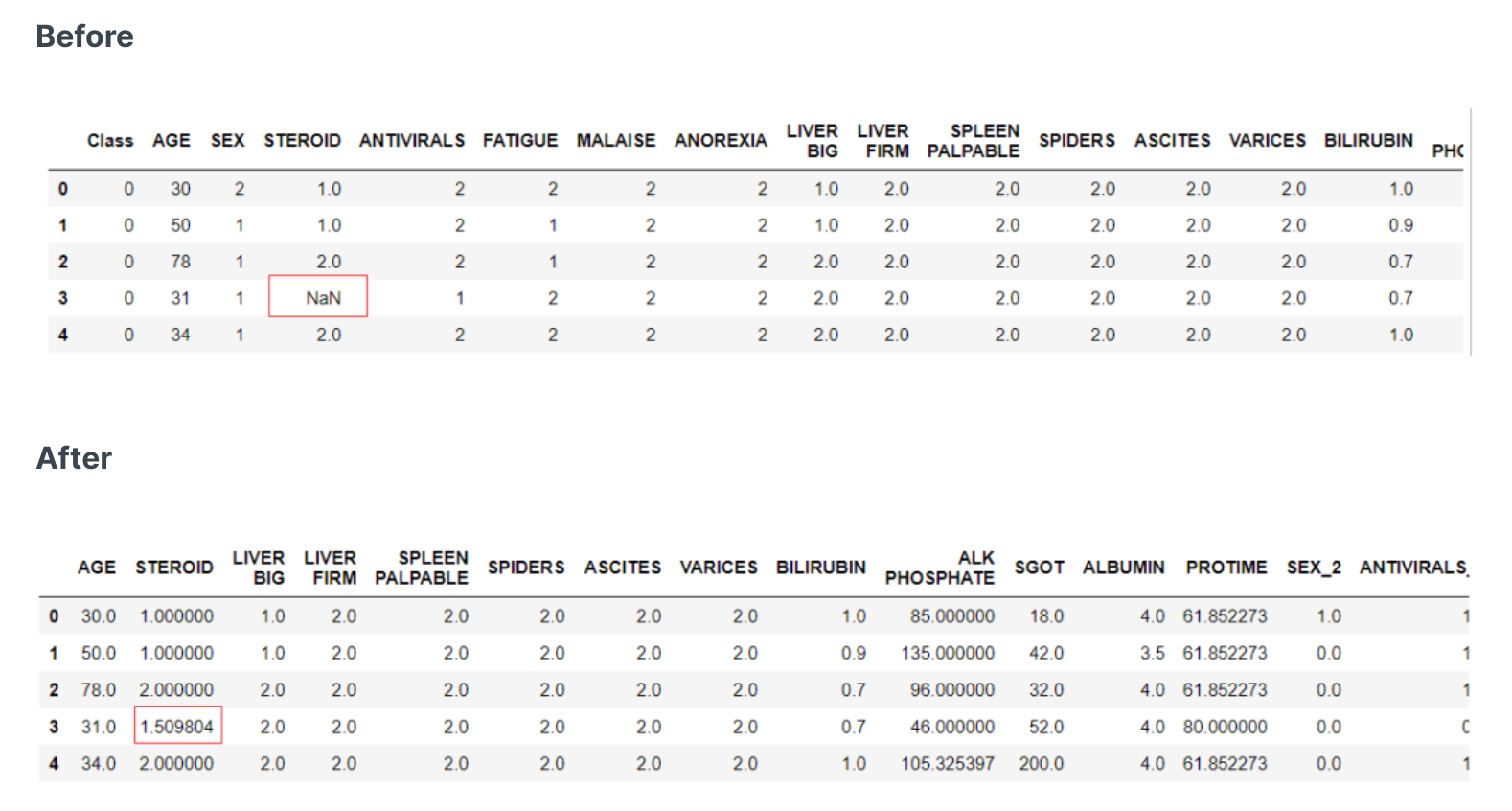
Task: Click the ALK PHOSPHATE column header
Action: [x=939, y=568]
